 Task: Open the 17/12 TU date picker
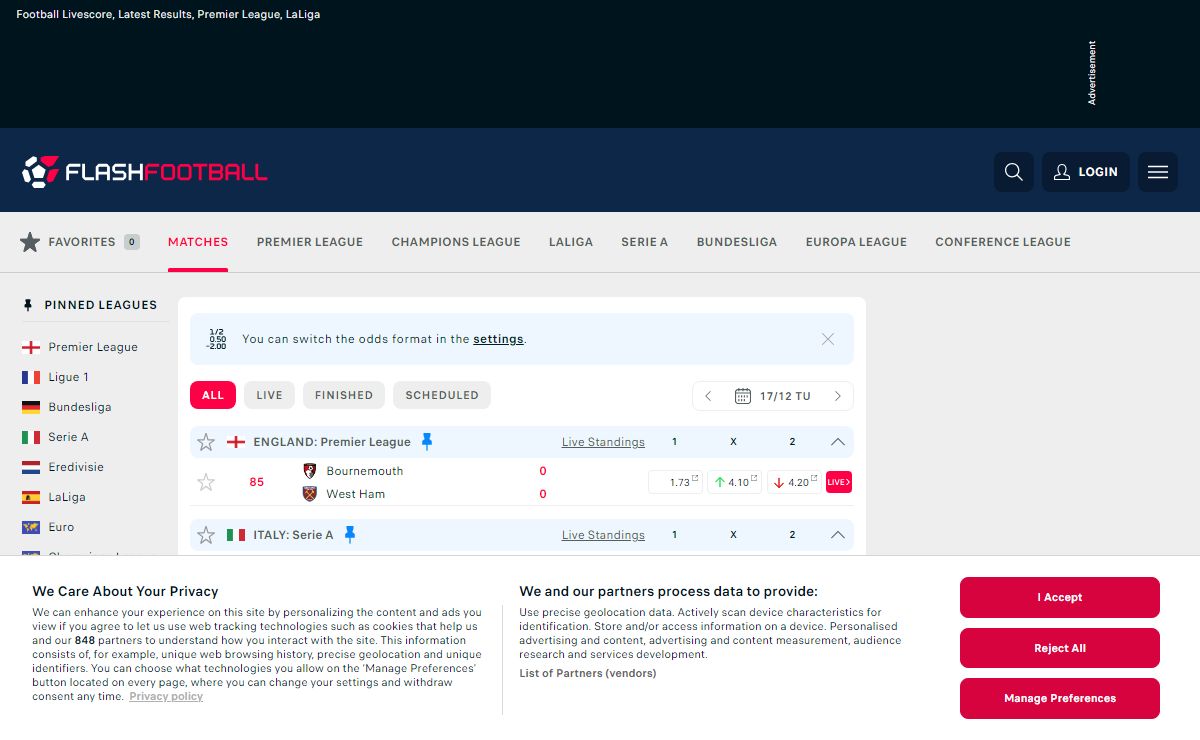[773, 396]
